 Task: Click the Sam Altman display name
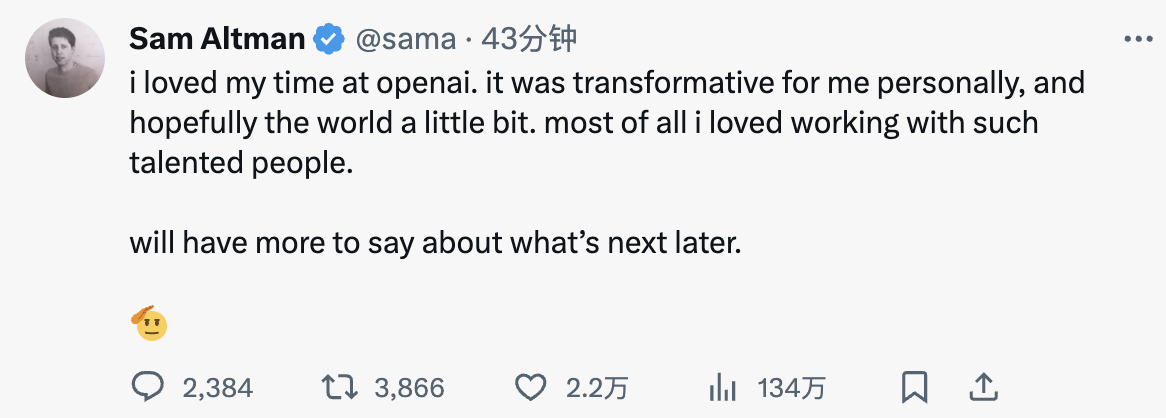click(x=217, y=39)
